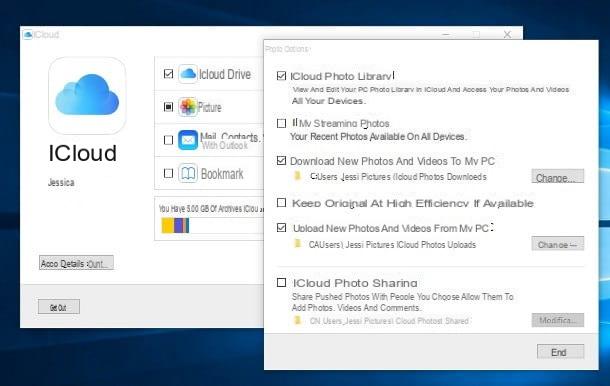610x386 pixels.
Task: Click the Photos flower icon beside Picture
Action: [x=188, y=107]
